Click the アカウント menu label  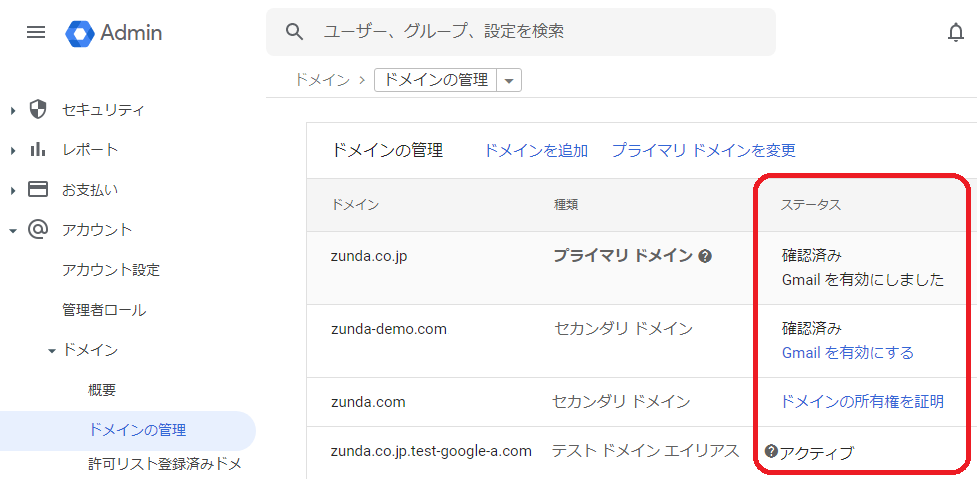pyautogui.click(x=97, y=230)
